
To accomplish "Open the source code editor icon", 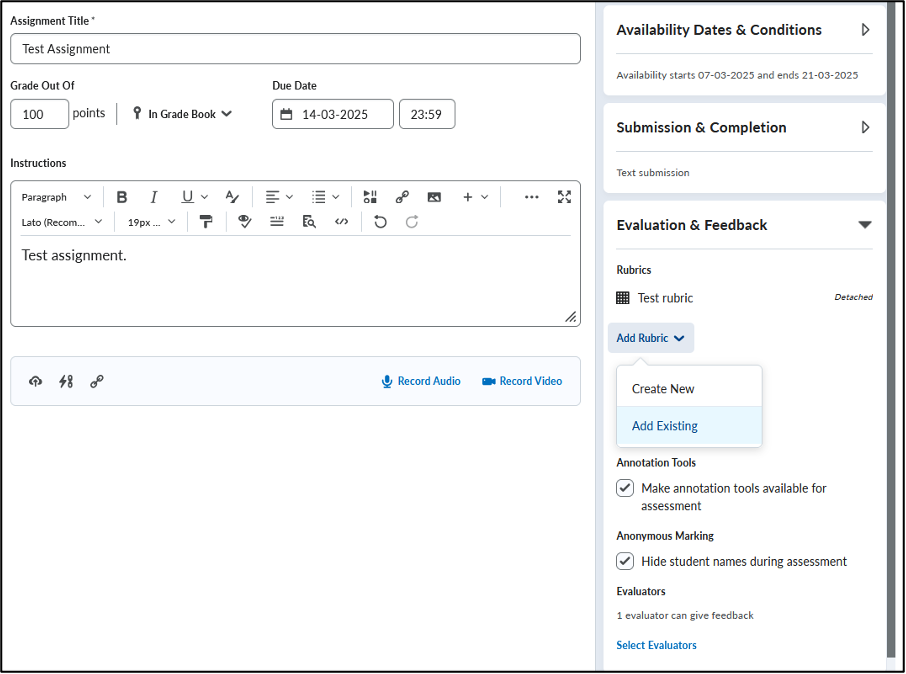I will pos(341,222).
